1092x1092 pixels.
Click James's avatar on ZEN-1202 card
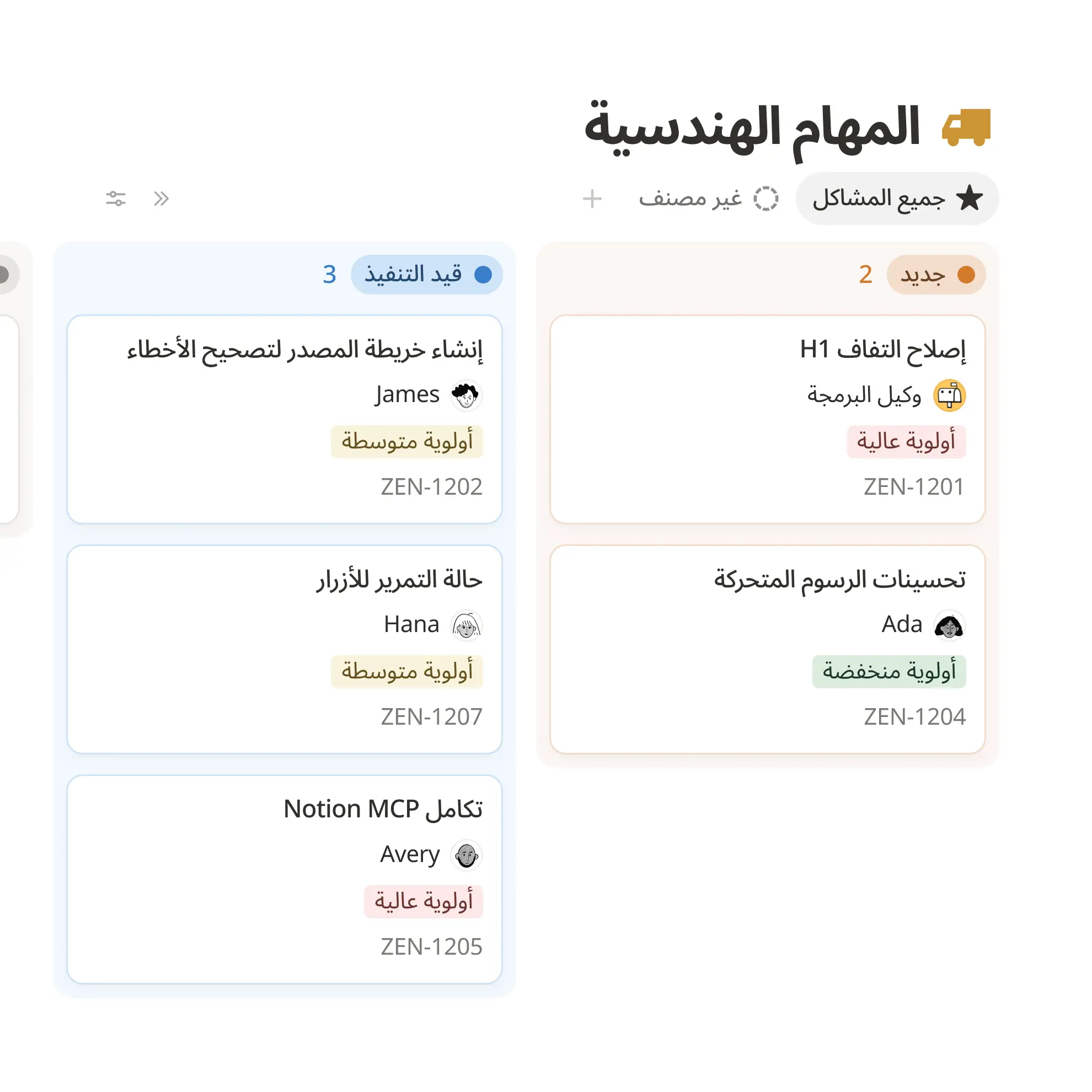(465, 395)
